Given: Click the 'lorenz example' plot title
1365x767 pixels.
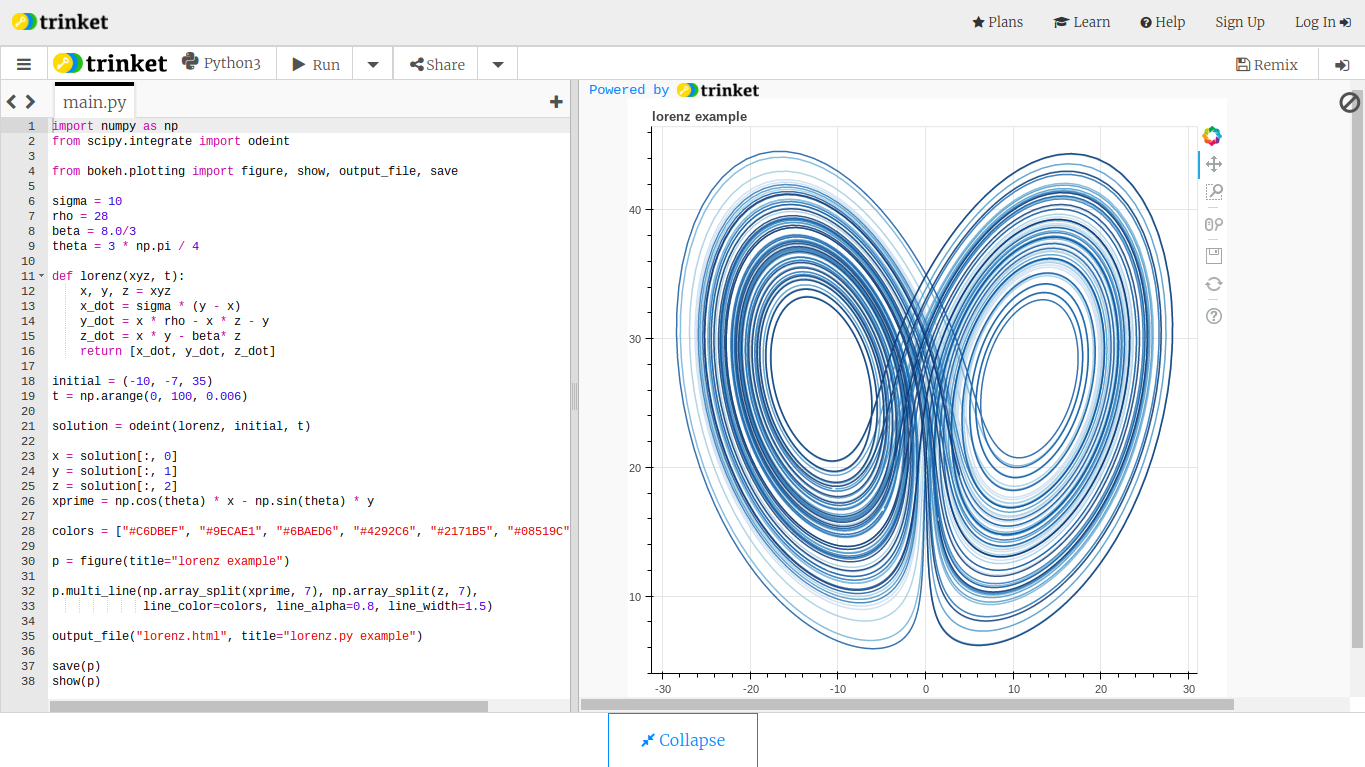Looking at the screenshot, I should (699, 116).
